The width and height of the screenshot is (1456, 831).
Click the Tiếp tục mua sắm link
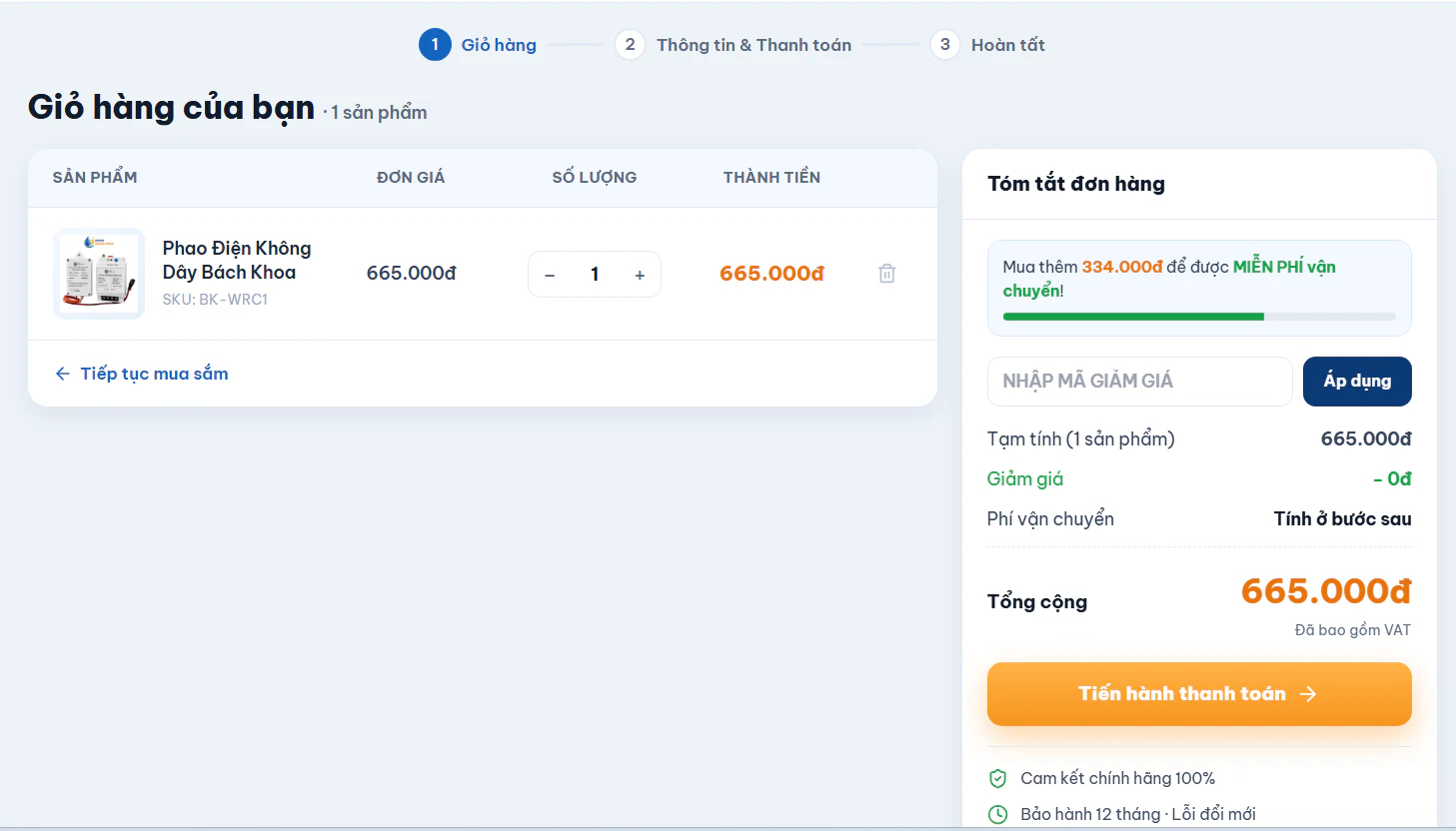(141, 374)
